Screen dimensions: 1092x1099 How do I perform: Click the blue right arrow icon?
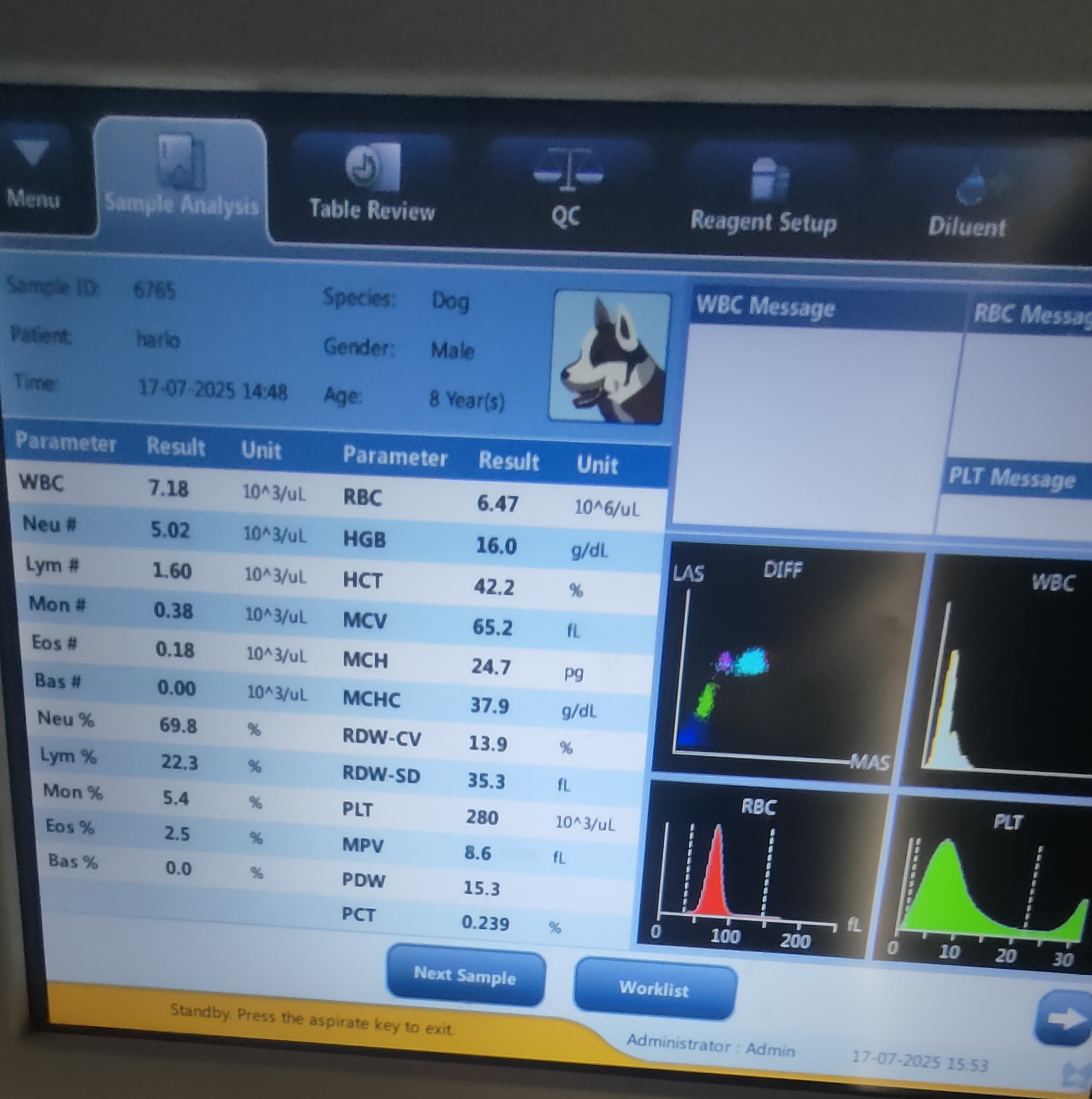tap(1064, 1019)
